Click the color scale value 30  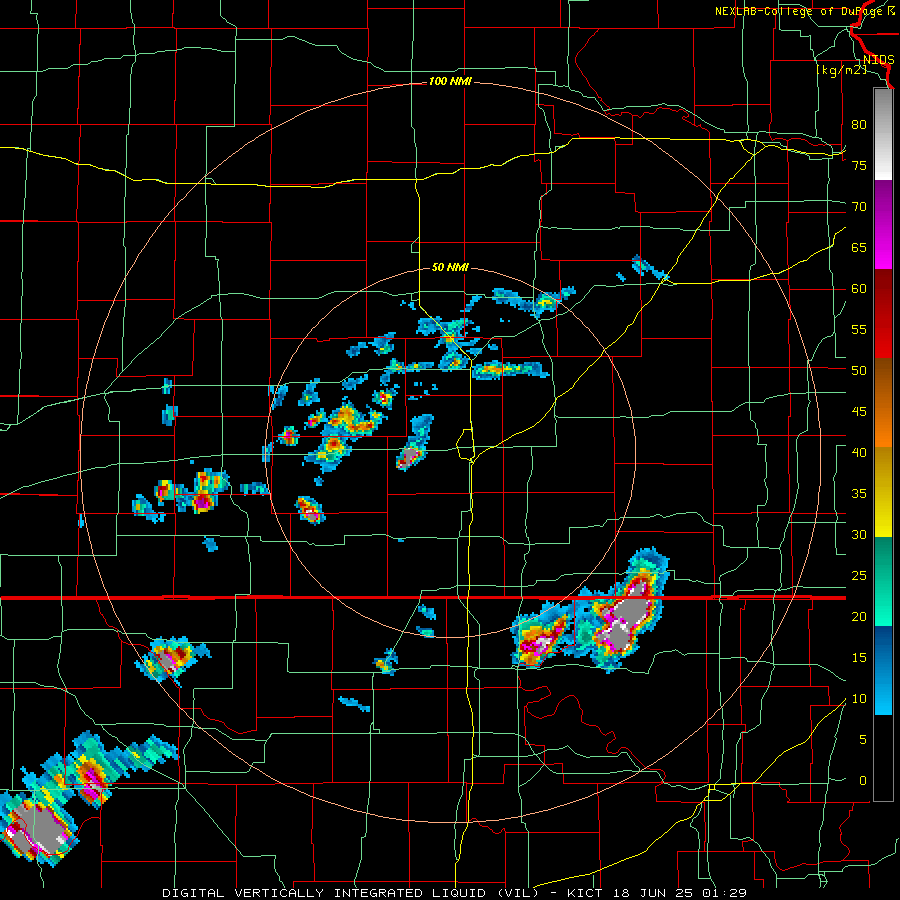point(859,534)
